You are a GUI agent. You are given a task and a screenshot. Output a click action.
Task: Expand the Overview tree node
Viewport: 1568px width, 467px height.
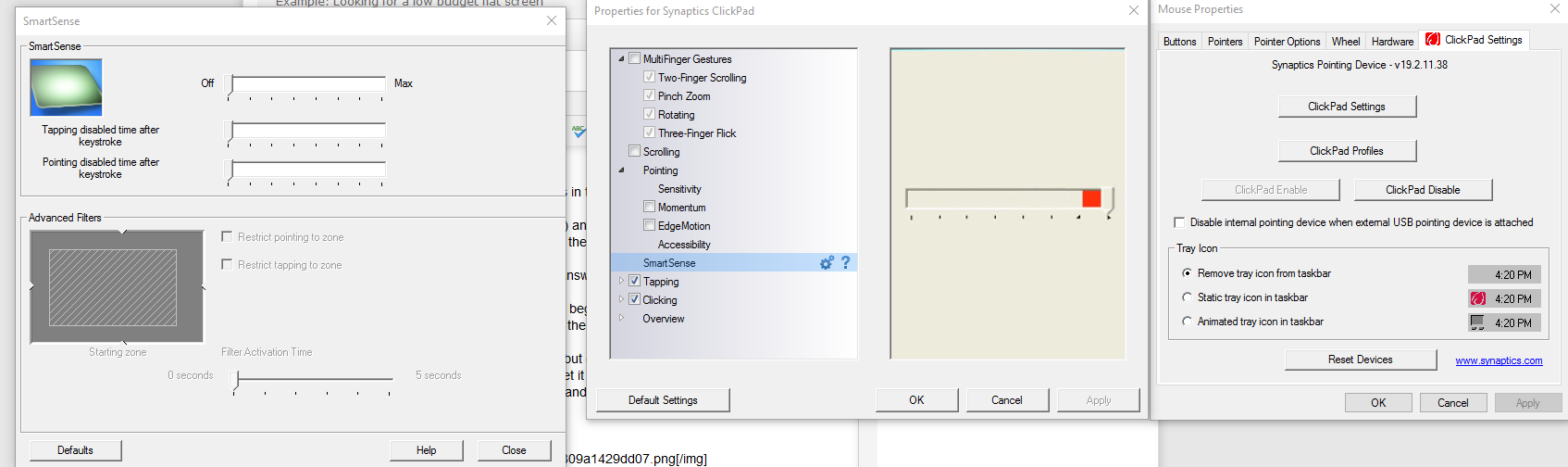pos(621,318)
